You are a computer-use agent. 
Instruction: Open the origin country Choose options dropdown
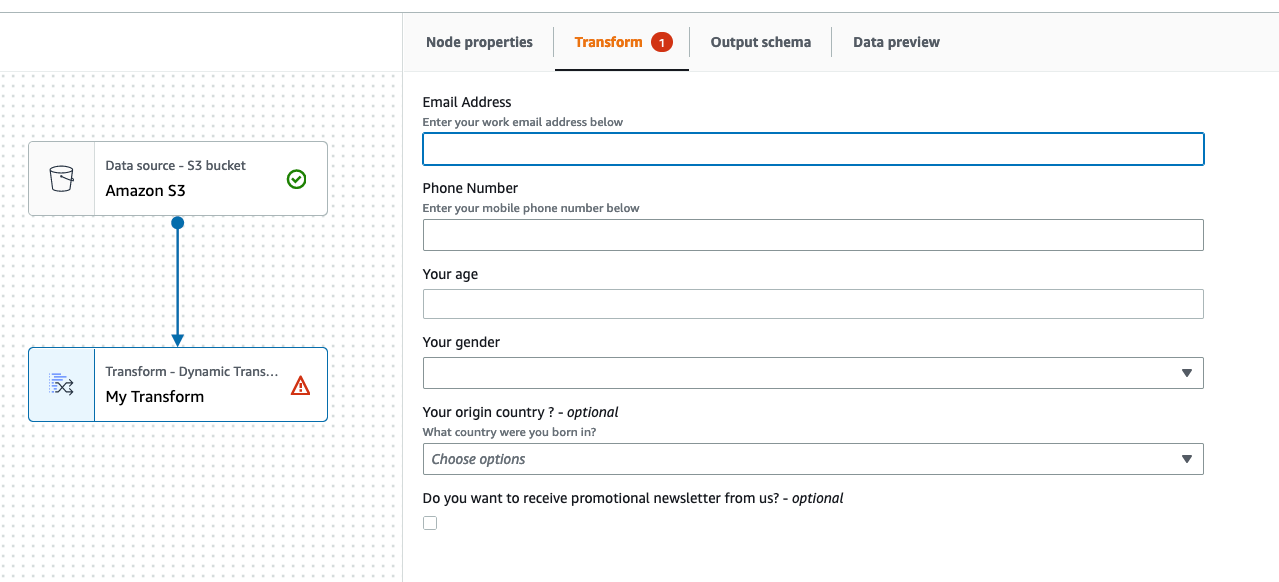pyautogui.click(x=813, y=458)
